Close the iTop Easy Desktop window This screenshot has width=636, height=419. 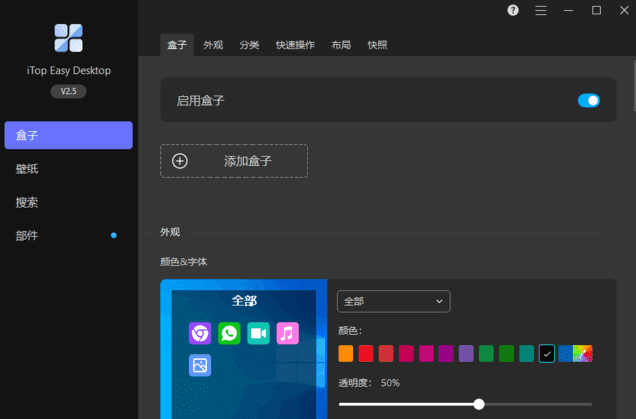[x=624, y=10]
